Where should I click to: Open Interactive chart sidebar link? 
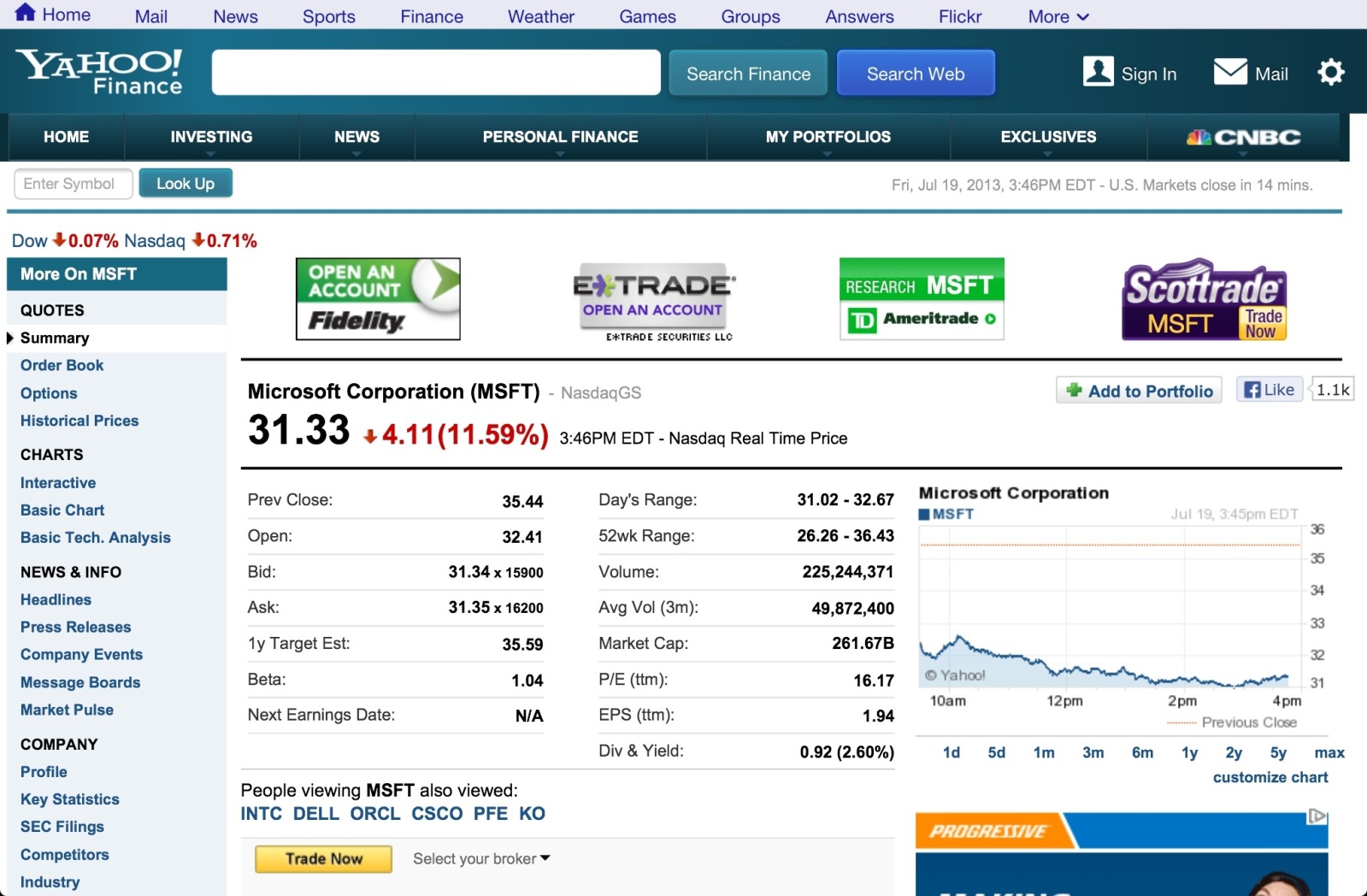[x=58, y=483]
